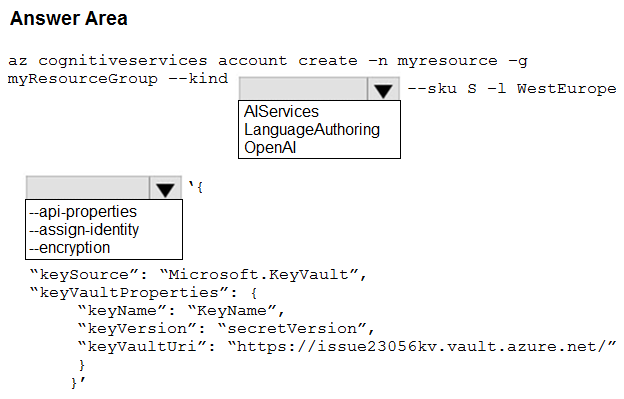
Task: Click the empty parameter combo box field
Action: [88, 188]
